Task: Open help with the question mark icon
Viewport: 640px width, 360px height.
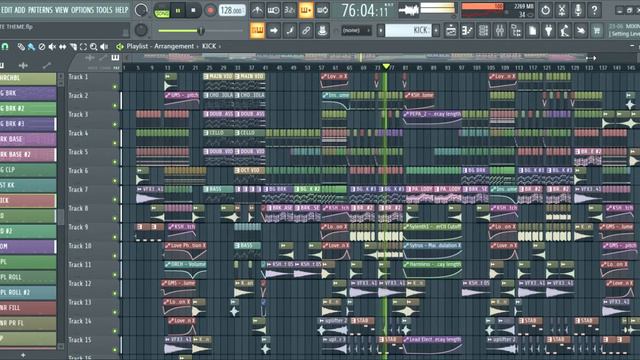Action: 594,10
